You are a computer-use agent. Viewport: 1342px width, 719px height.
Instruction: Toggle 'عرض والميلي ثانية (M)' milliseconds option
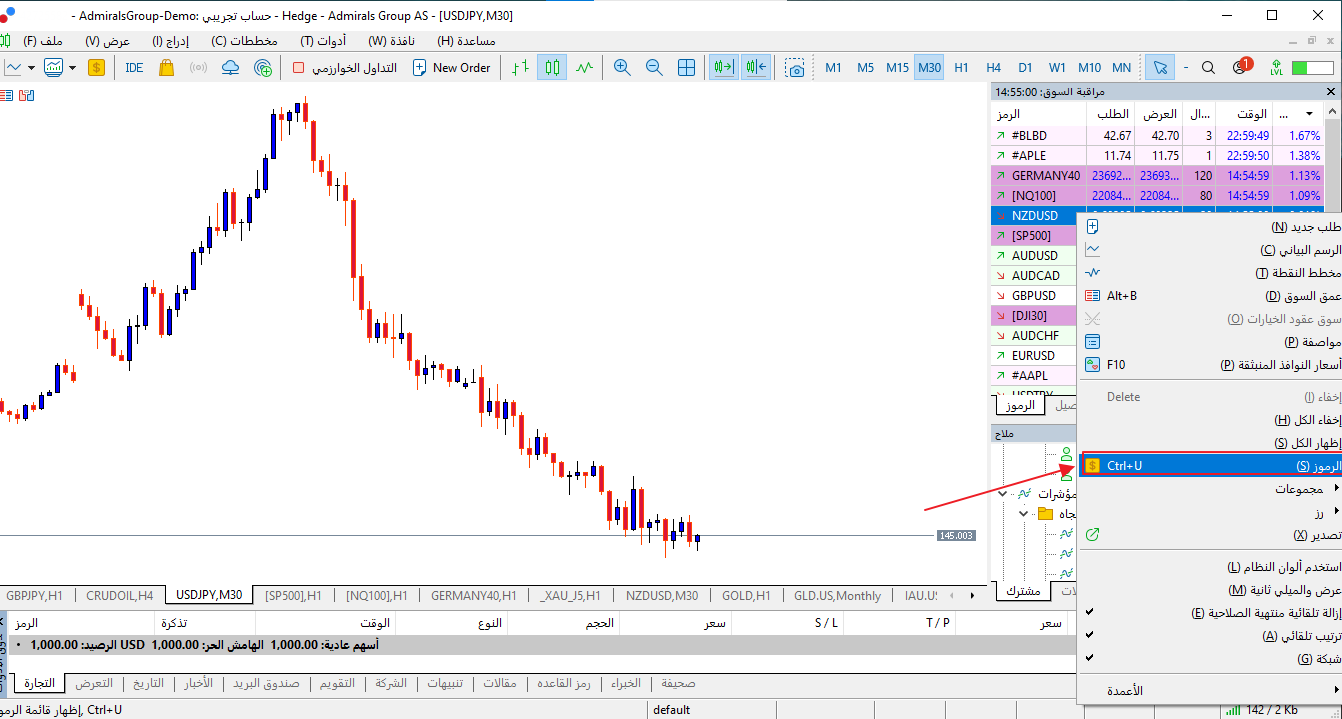point(1210,590)
